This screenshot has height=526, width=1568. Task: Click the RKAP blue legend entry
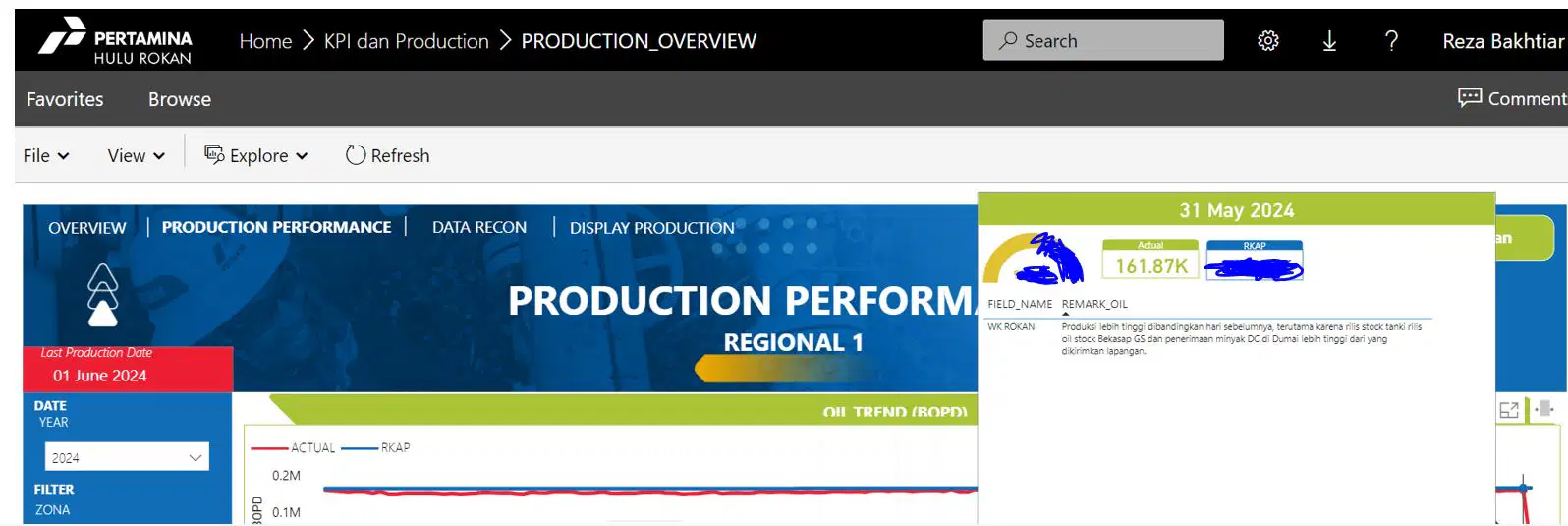(x=376, y=447)
